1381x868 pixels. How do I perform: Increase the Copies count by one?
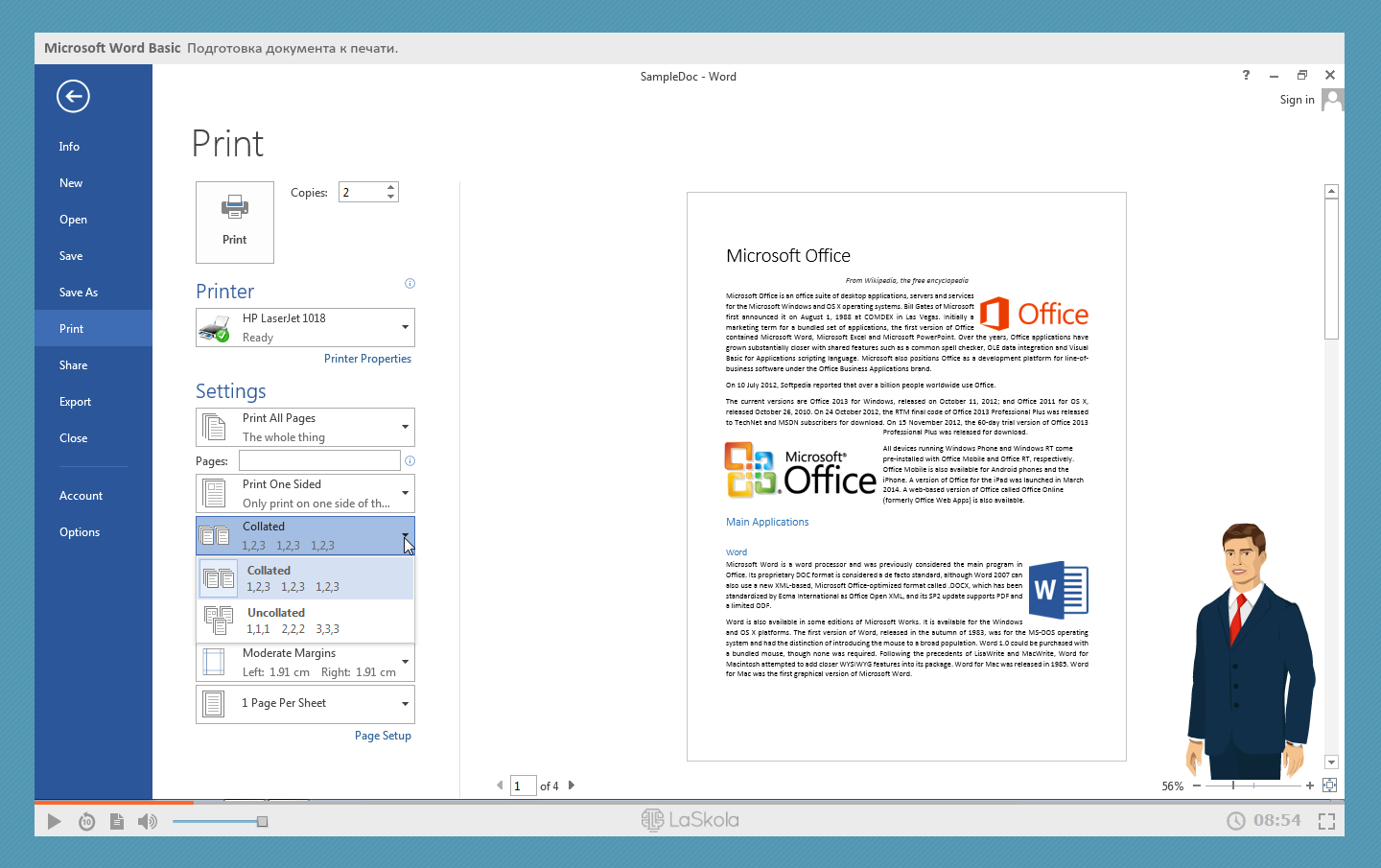click(391, 187)
